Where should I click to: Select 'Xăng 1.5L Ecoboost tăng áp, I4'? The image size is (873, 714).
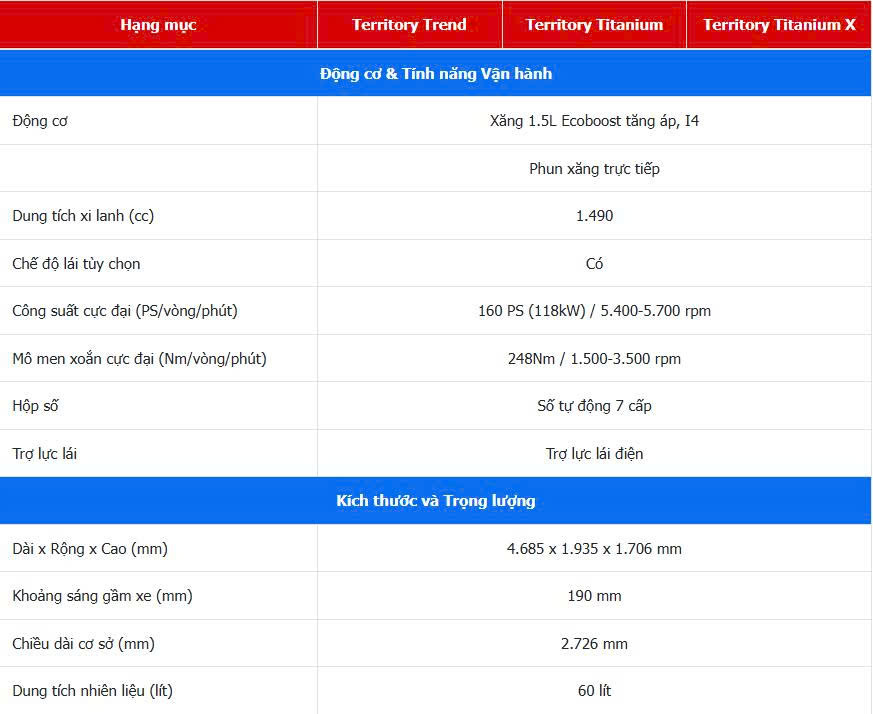point(594,121)
